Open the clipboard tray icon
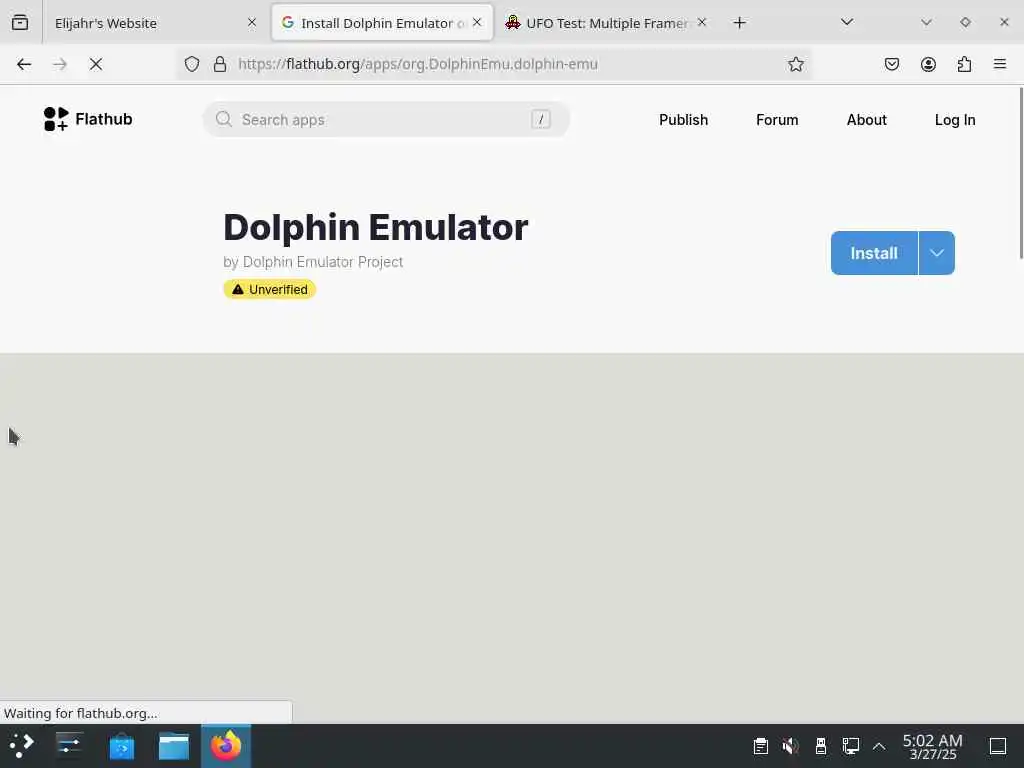 [760, 746]
